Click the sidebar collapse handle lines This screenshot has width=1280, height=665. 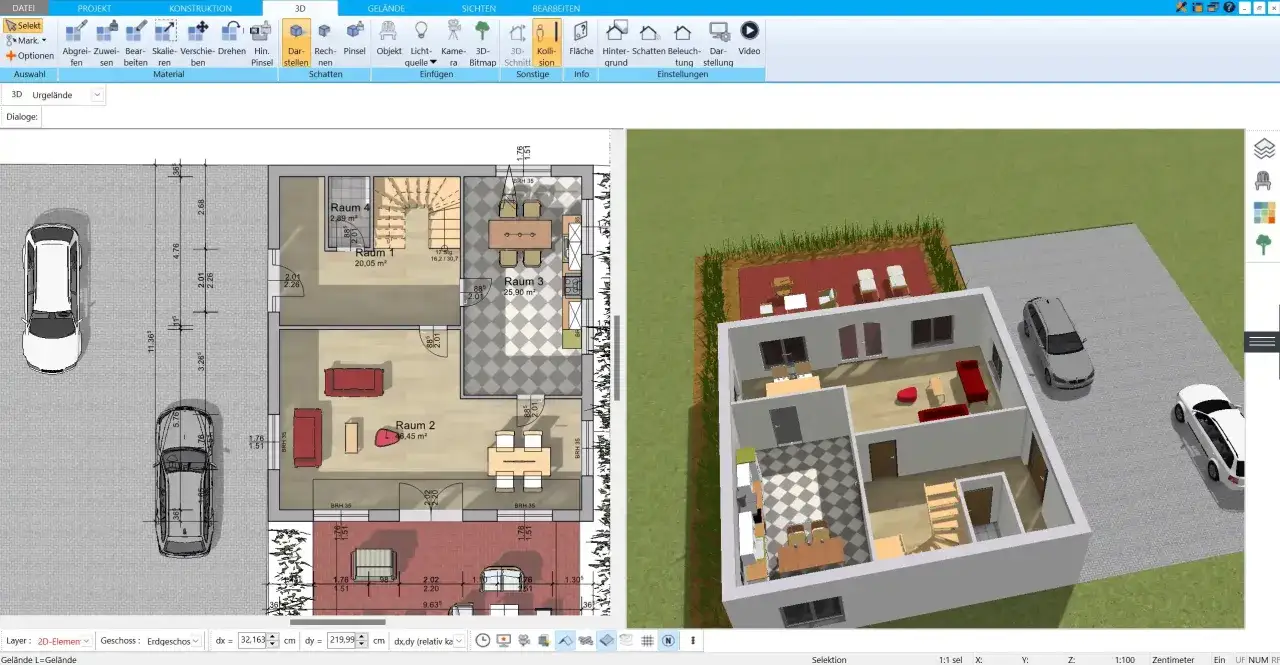click(1263, 341)
